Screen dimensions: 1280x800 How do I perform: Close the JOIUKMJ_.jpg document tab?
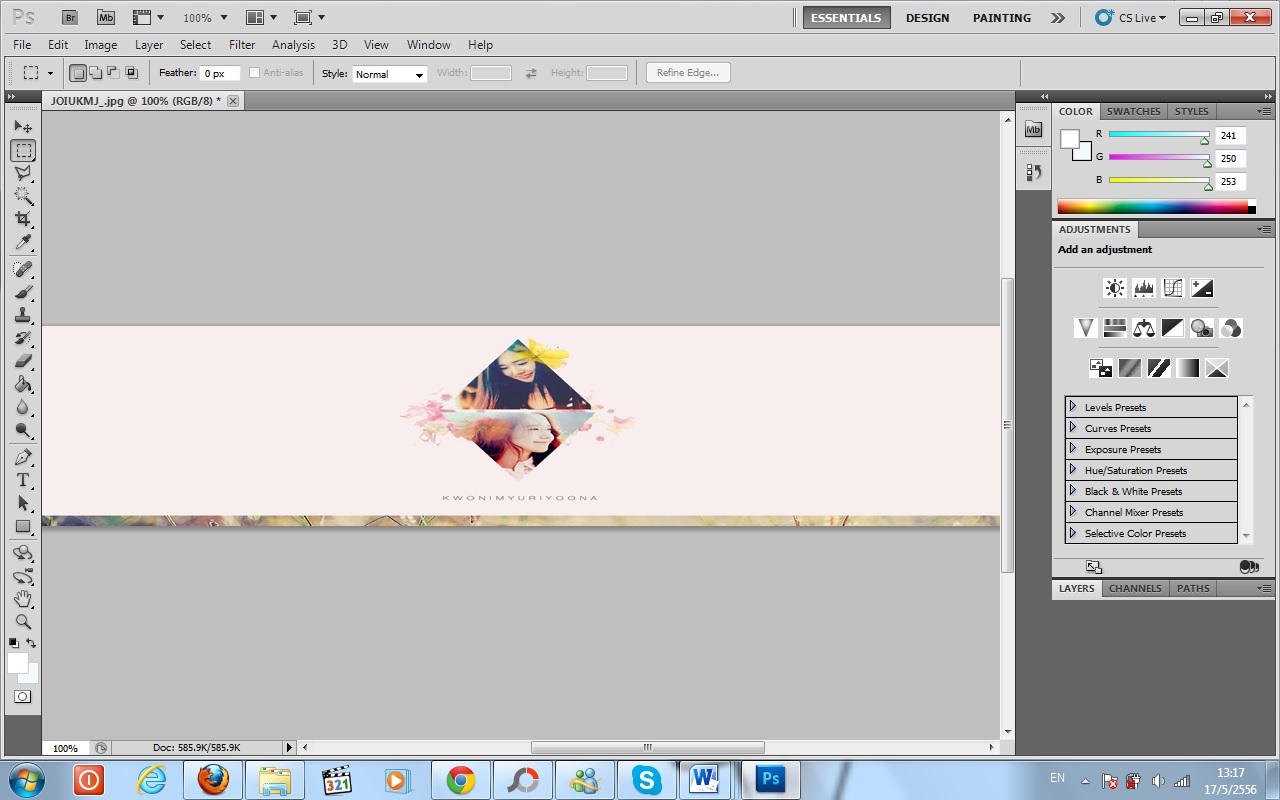(233, 101)
